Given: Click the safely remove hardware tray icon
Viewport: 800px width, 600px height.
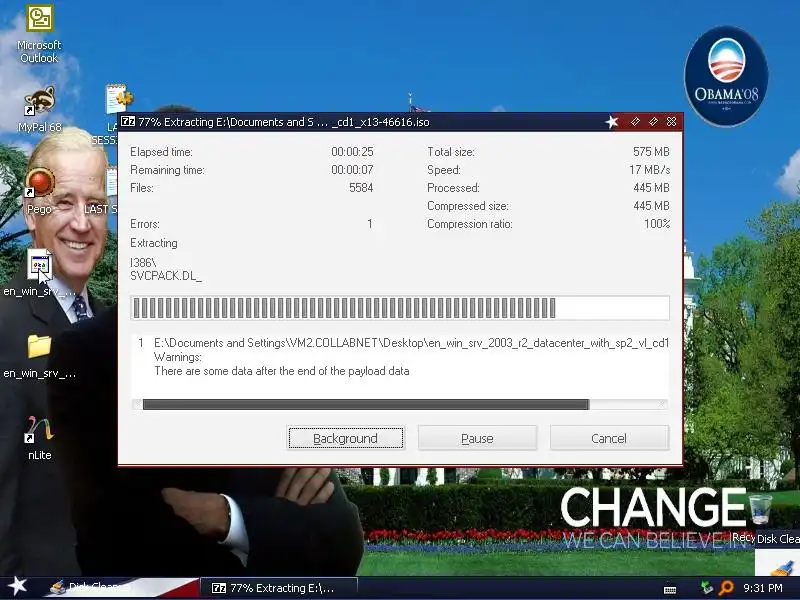Looking at the screenshot, I should click(707, 588).
